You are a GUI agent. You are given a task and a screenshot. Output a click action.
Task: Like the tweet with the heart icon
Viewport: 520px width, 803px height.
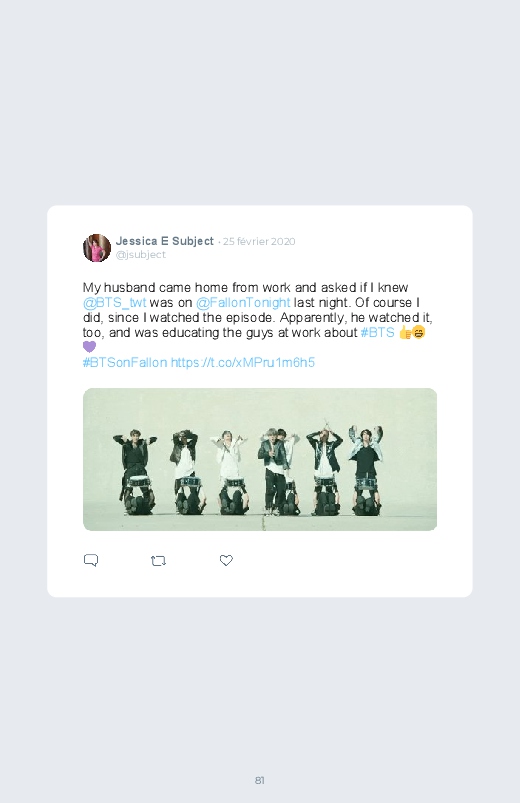[226, 560]
